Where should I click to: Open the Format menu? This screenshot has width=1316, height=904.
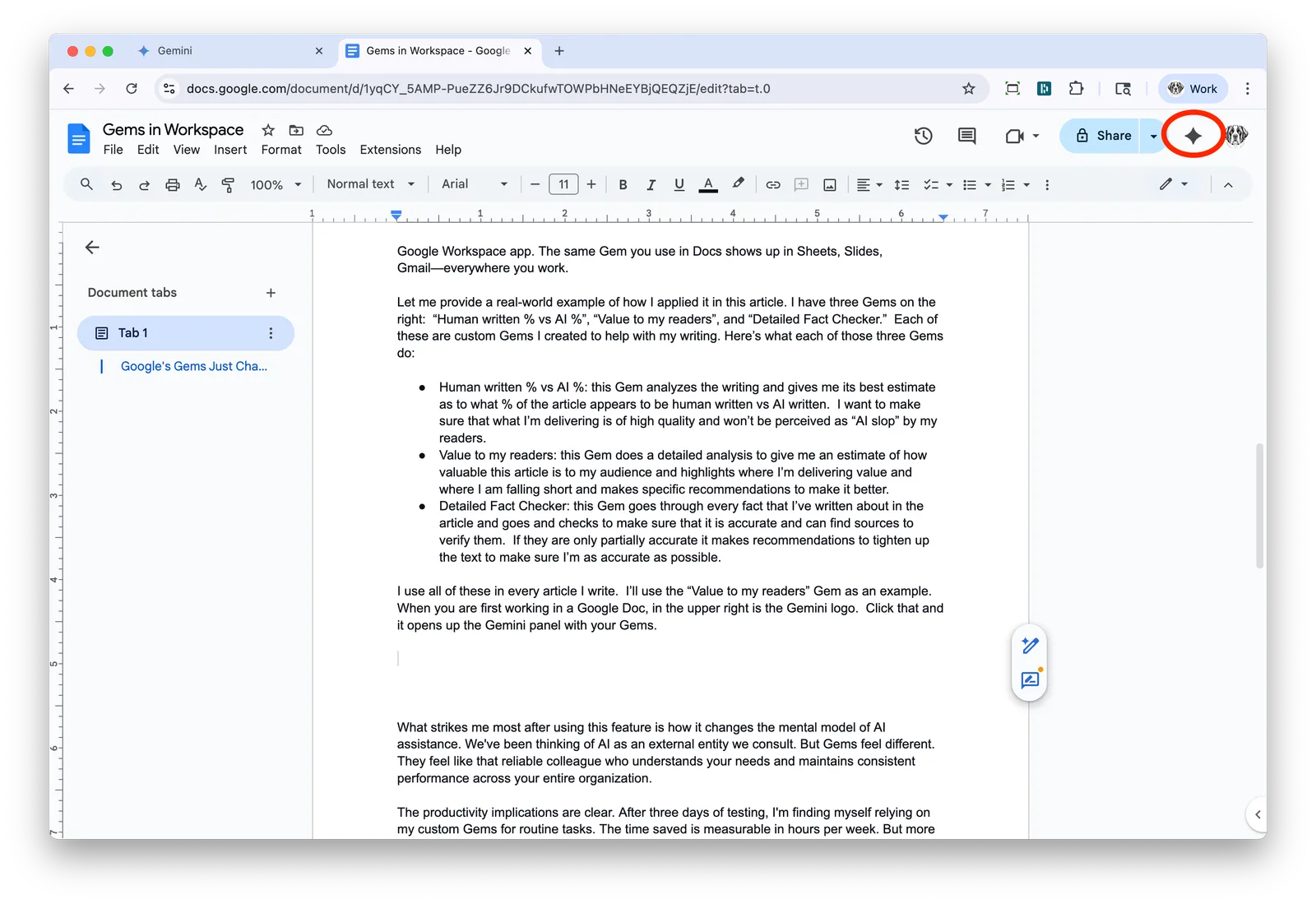pos(281,150)
